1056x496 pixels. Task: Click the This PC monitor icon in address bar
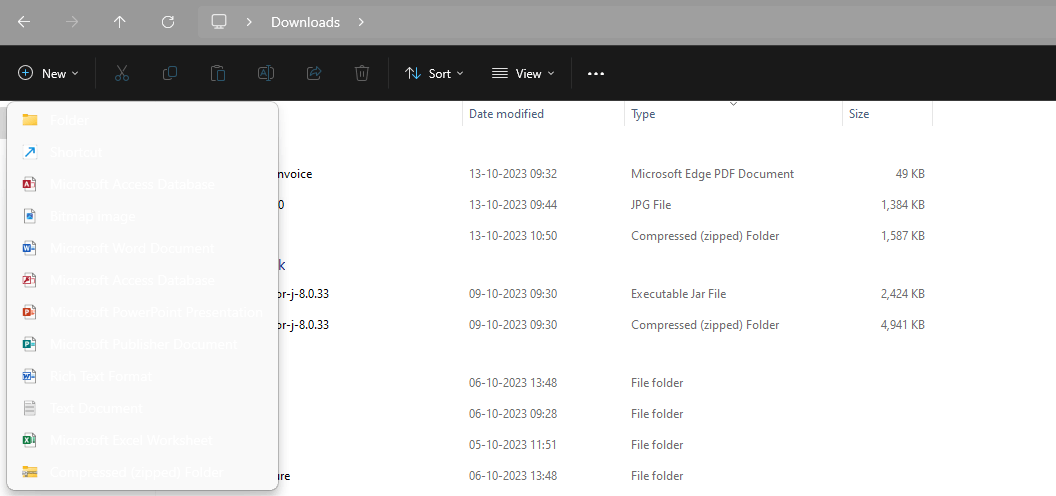pyautogui.click(x=219, y=22)
